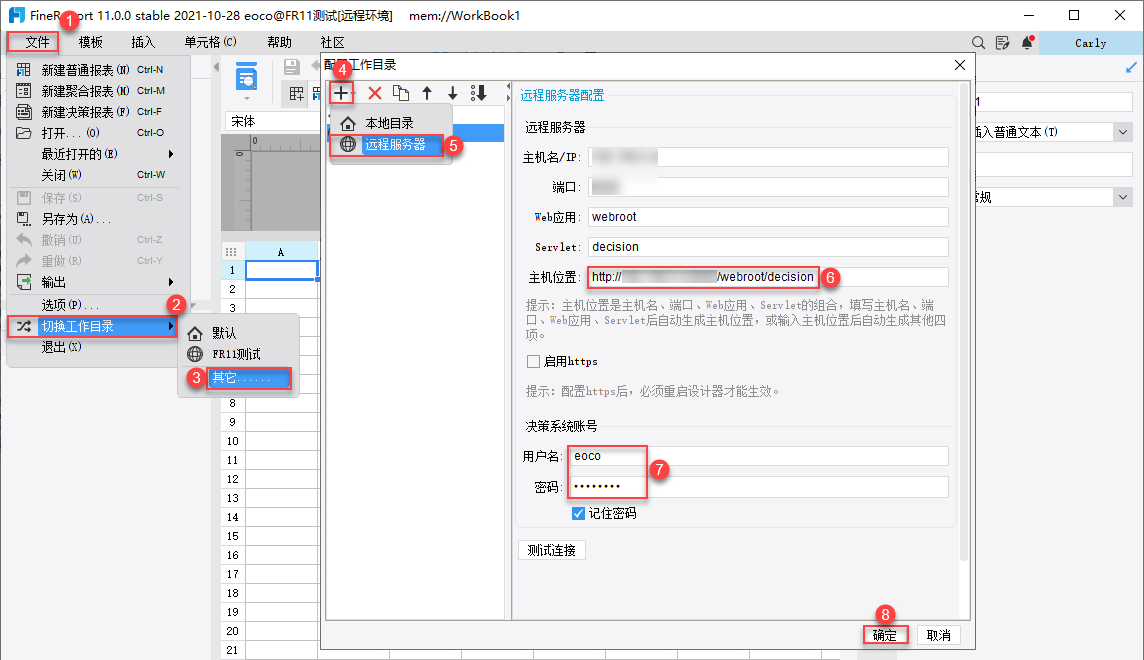1144x660 pixels.
Task: Select row 10 header in the spreadsheet
Action: coord(233,441)
